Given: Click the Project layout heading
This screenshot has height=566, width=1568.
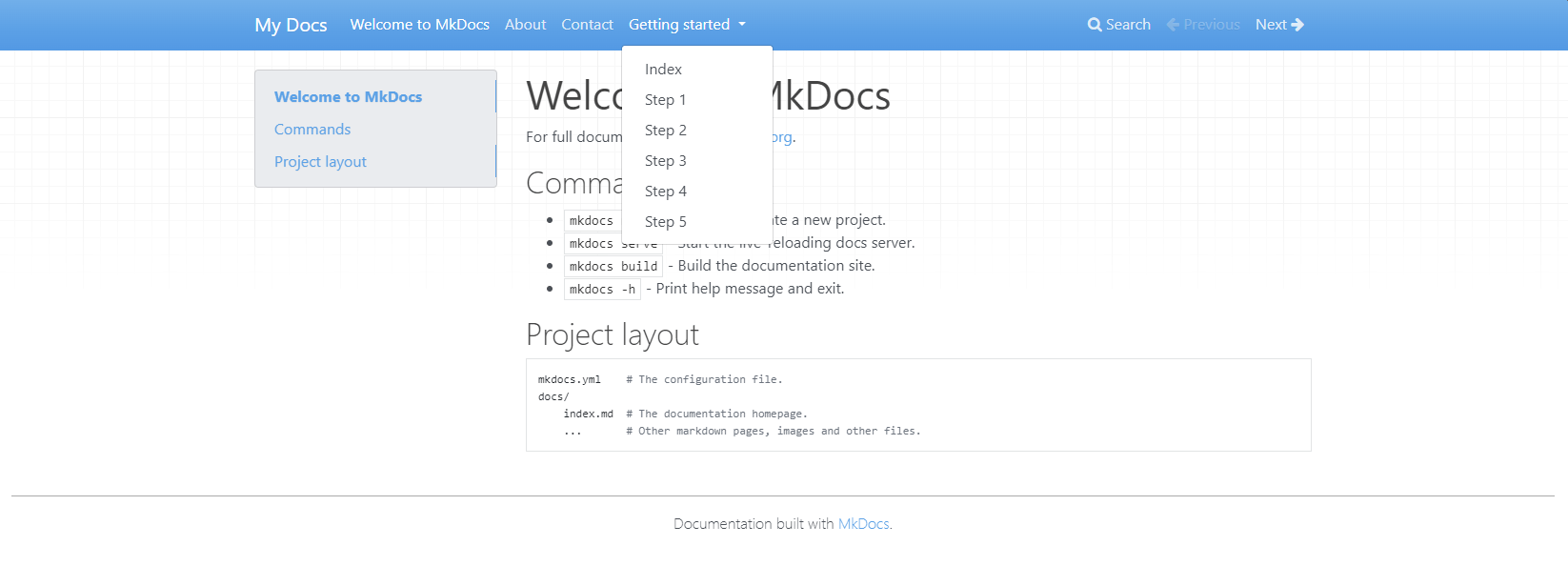Looking at the screenshot, I should (x=613, y=334).
